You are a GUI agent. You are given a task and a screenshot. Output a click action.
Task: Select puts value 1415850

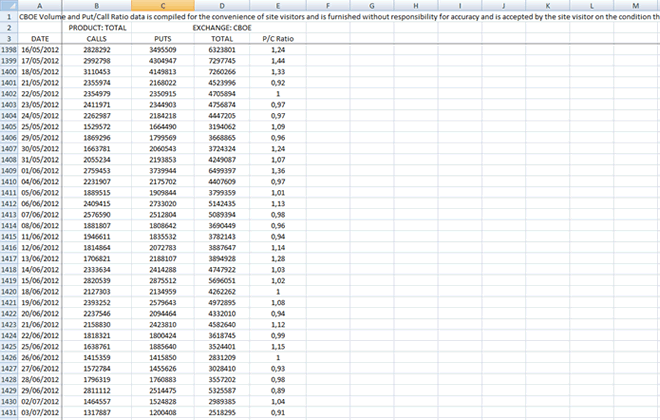(162, 358)
